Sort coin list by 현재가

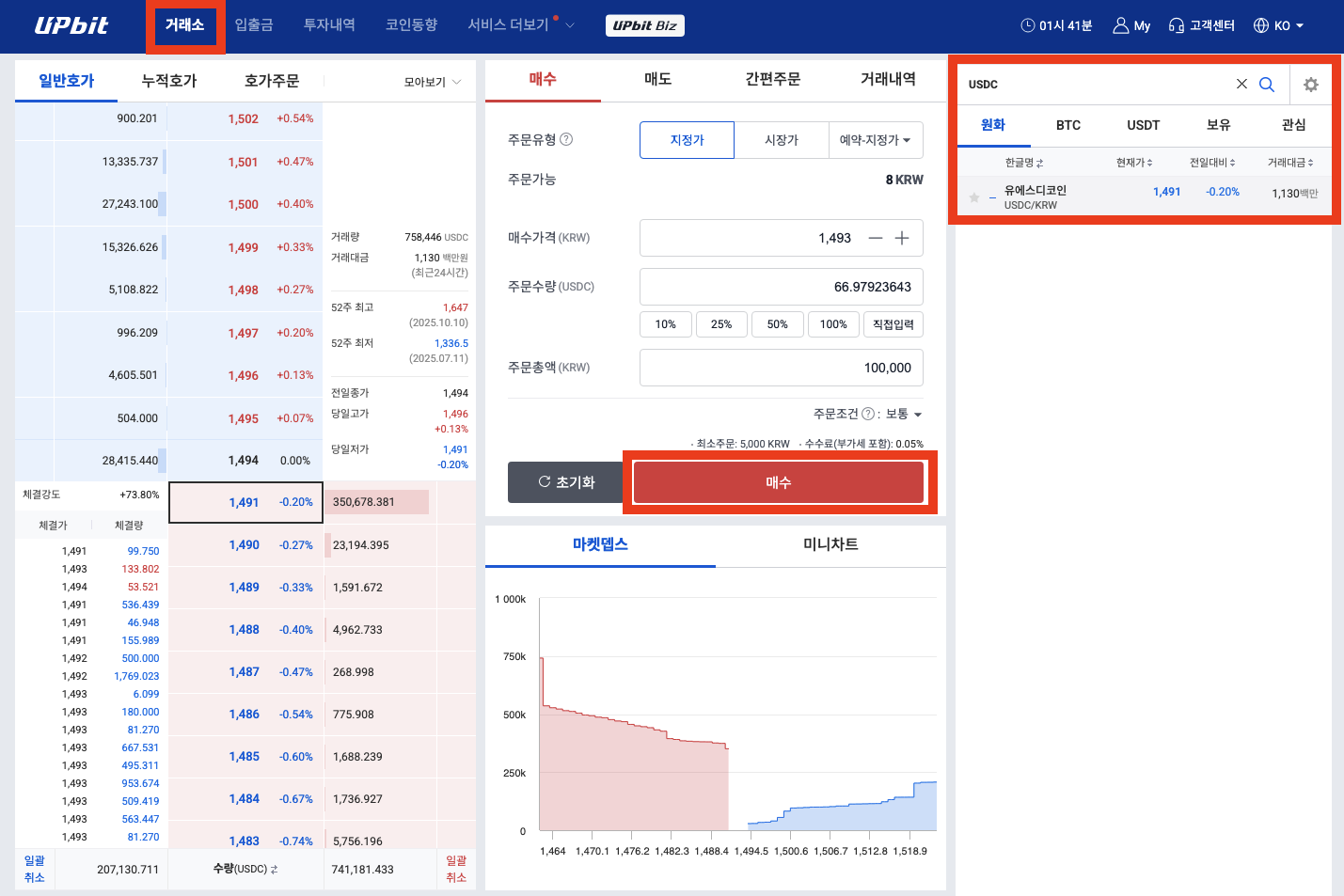coord(1134,163)
